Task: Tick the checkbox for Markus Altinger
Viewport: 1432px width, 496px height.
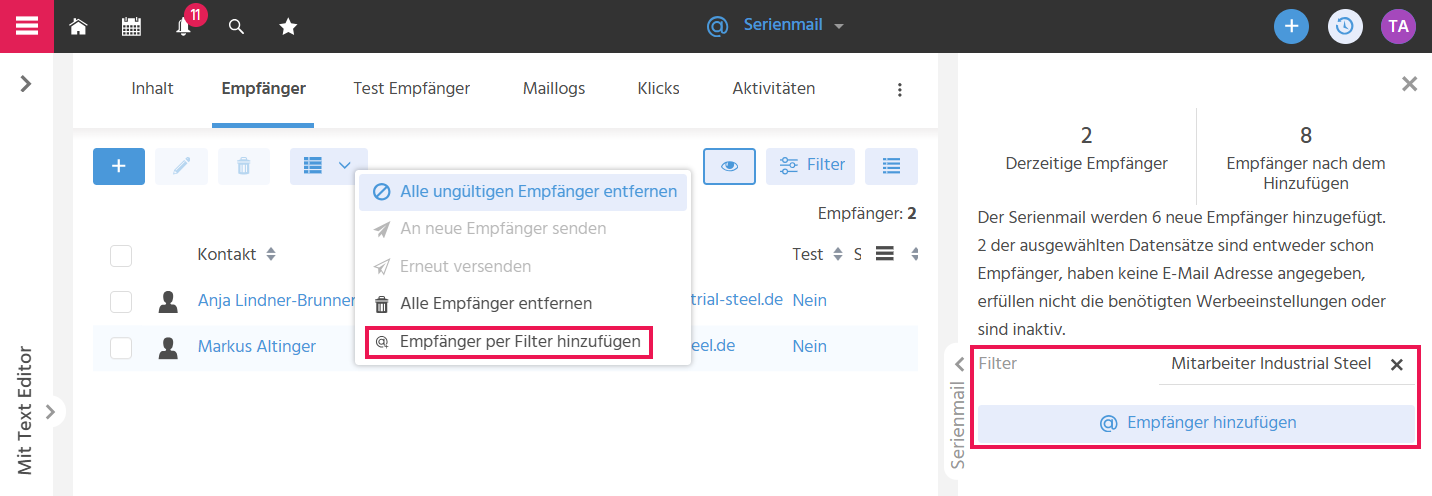Action: coord(121,347)
